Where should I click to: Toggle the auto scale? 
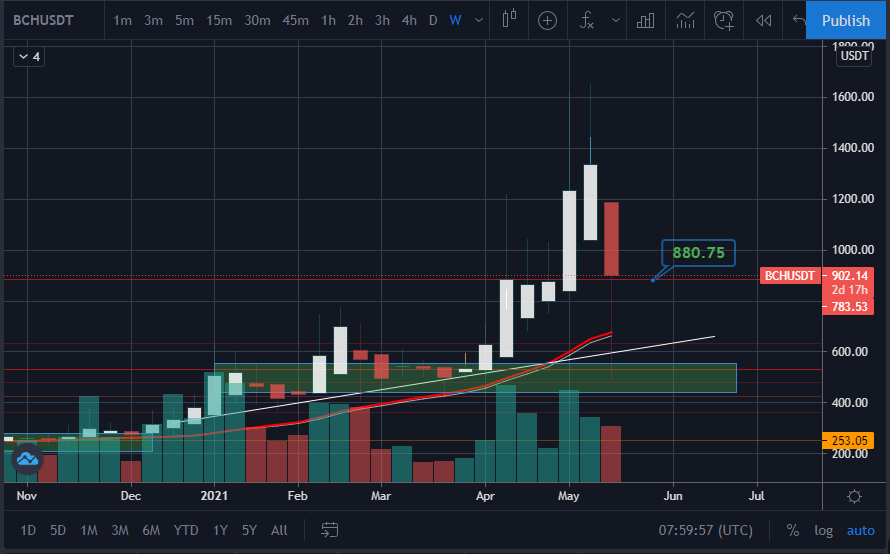pos(860,531)
